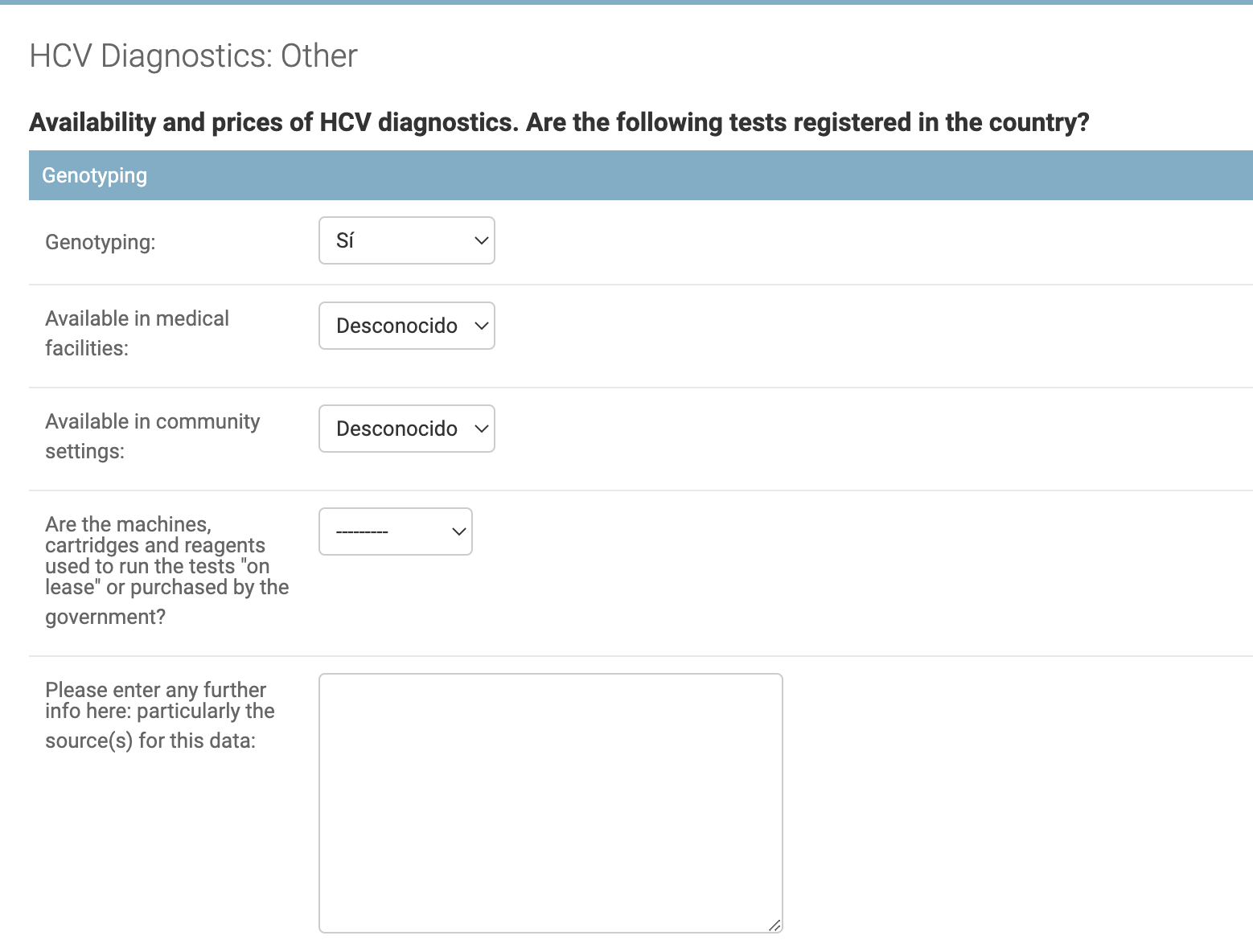Image resolution: width=1253 pixels, height=952 pixels.
Task: Open the on lease or purchased dropdown
Action: [396, 531]
